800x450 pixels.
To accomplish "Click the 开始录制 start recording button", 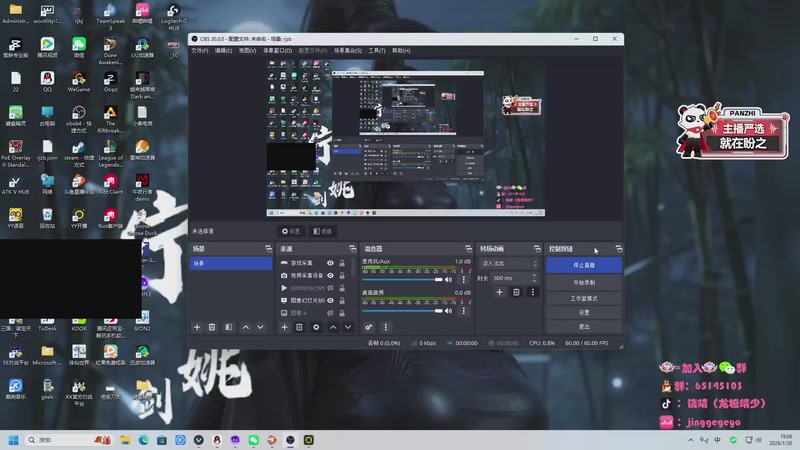I will pyautogui.click(x=584, y=282).
